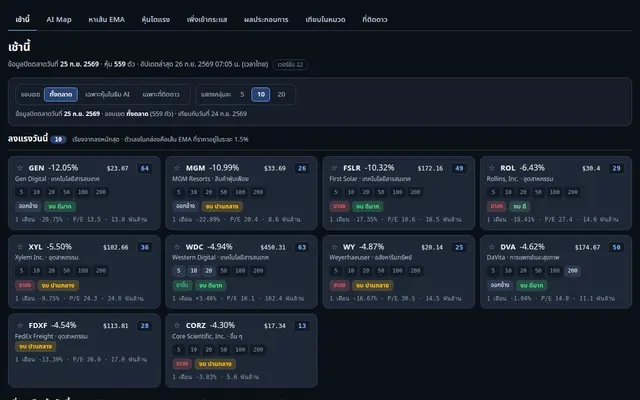640x400 pixels.
Task: Click highlighted EMA 200 chip on DVA card
Action: point(573,271)
